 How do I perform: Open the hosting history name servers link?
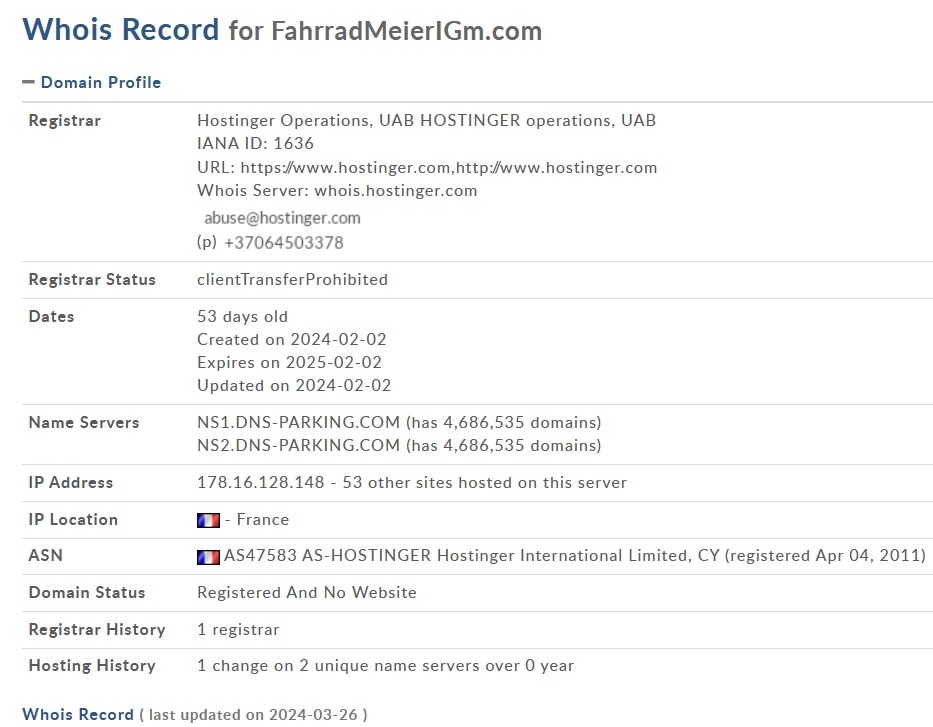click(386, 666)
